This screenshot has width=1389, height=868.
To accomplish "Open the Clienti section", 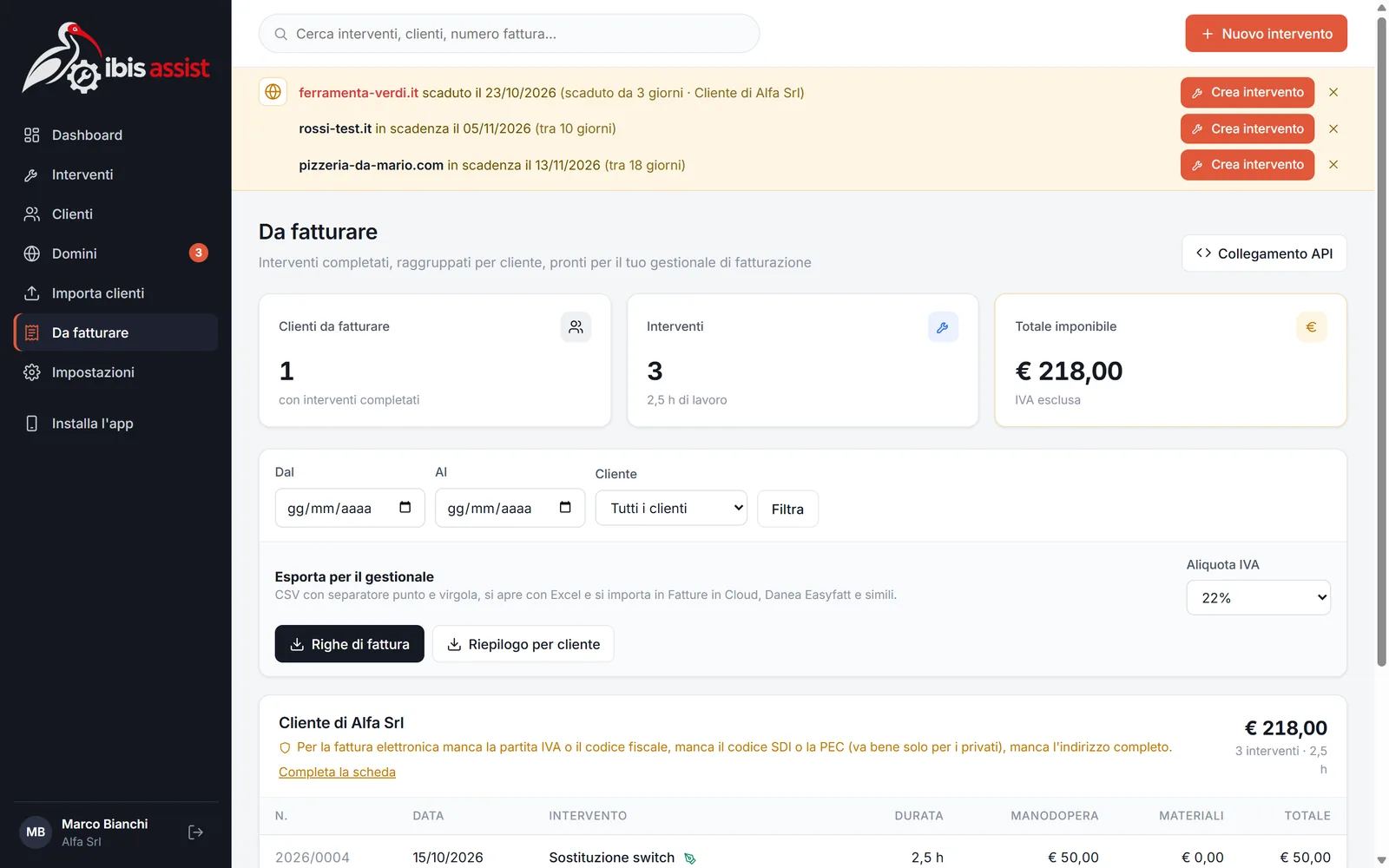I will click(x=115, y=214).
